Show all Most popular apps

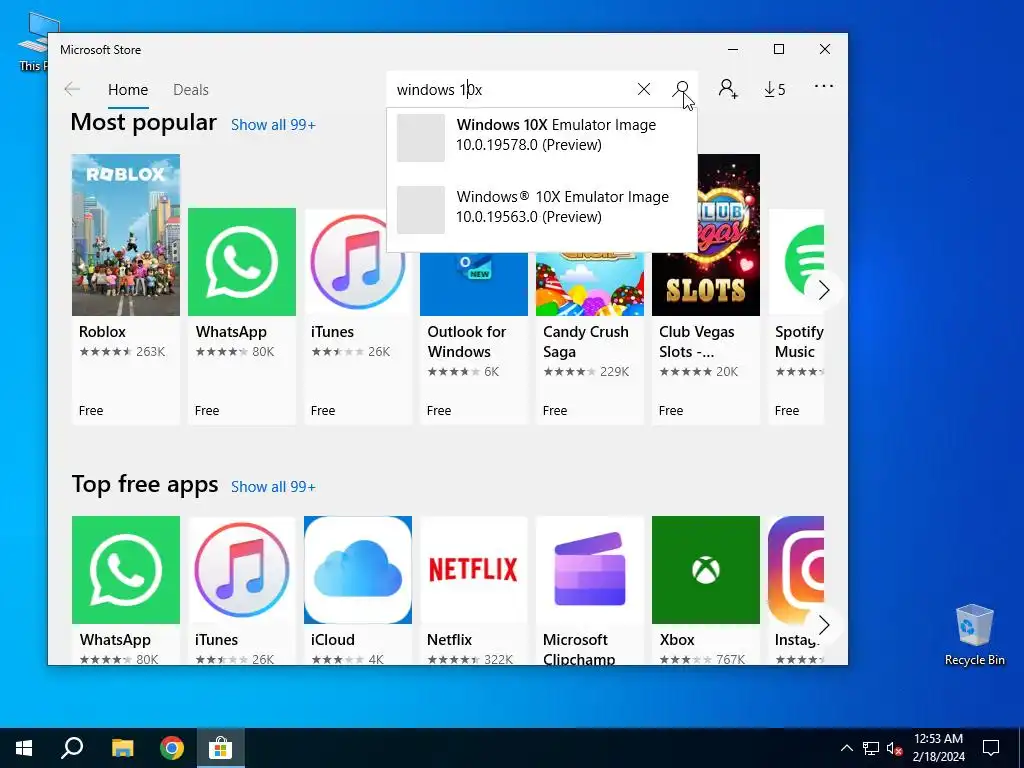point(273,125)
